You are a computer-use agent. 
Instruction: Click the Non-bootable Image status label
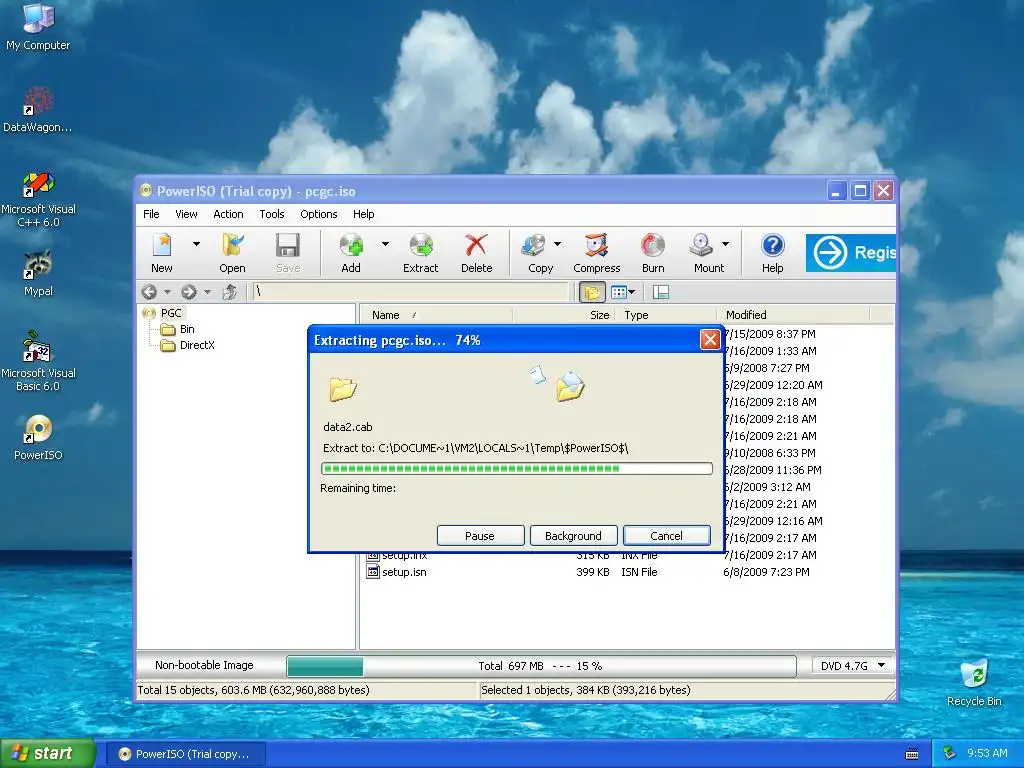(204, 665)
